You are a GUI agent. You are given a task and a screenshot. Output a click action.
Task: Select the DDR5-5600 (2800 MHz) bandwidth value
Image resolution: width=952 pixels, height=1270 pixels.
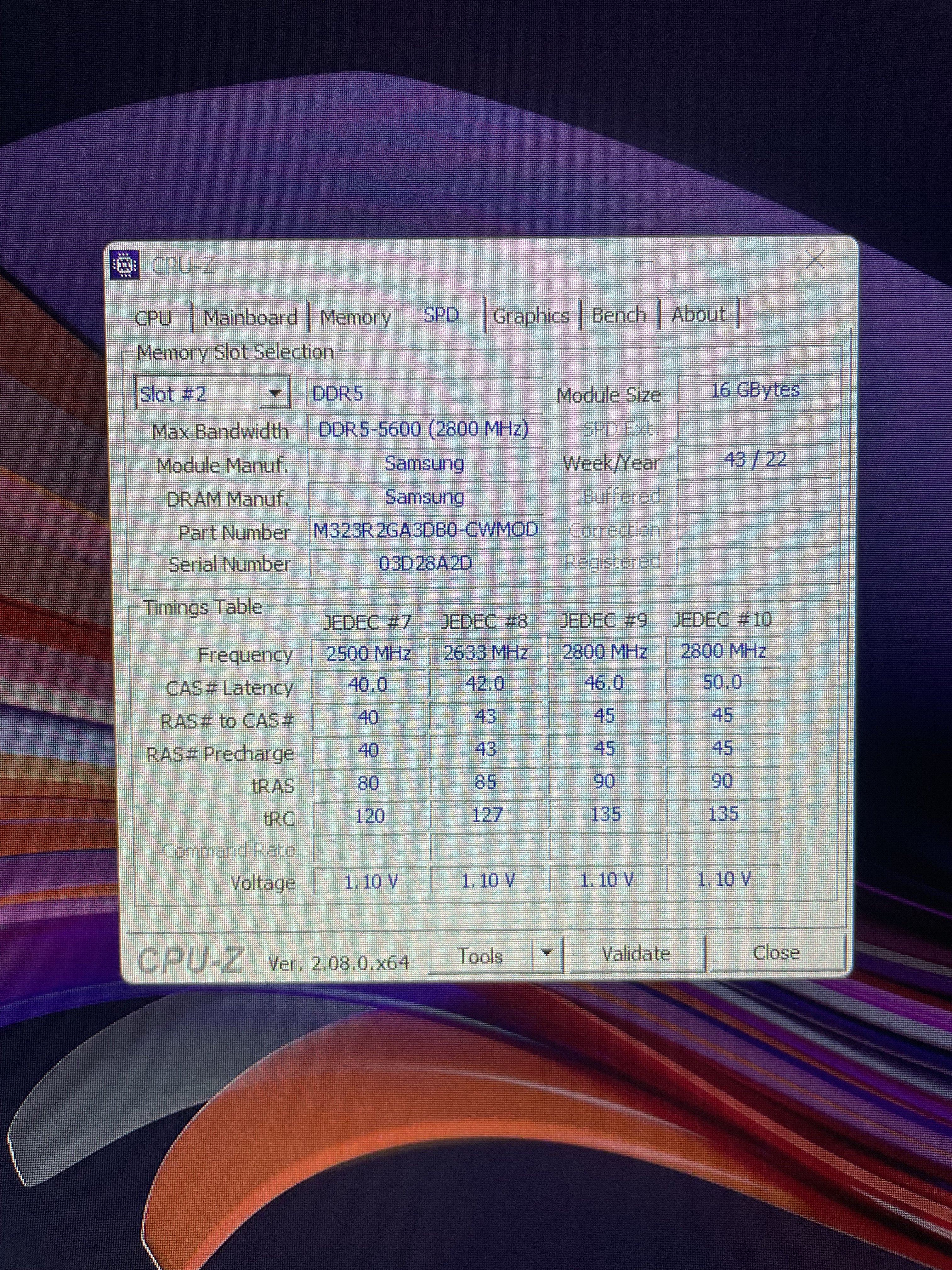coord(425,429)
